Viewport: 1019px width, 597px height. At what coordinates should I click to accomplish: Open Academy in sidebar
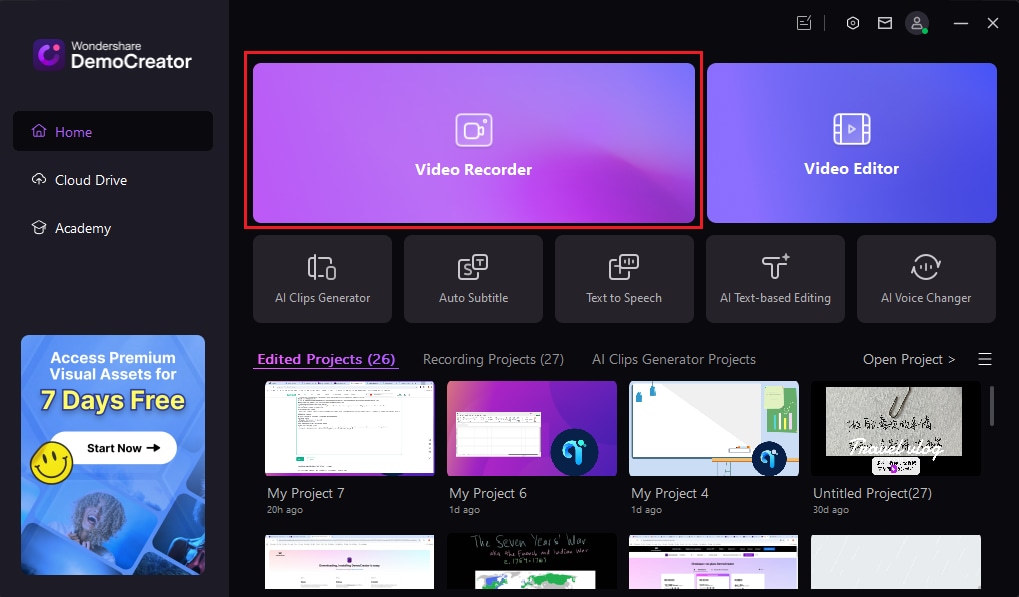113,228
